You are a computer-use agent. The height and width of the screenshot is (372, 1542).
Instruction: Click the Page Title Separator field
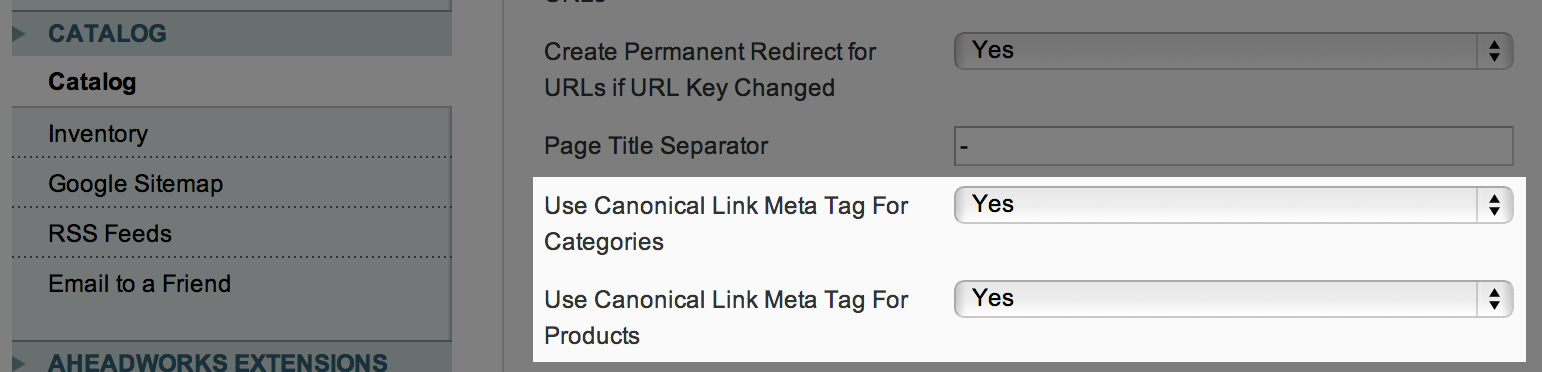(x=1234, y=146)
